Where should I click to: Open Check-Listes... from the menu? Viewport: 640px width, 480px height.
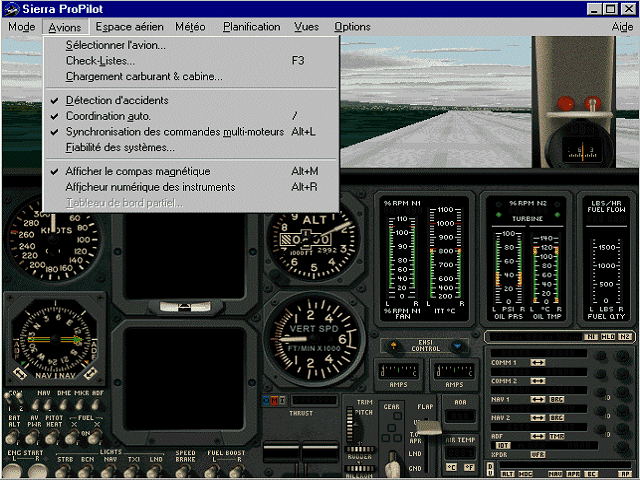tap(191, 61)
